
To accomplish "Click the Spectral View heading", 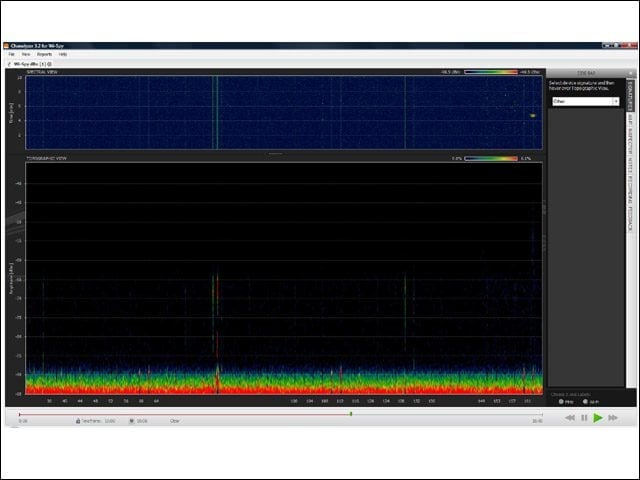I will (x=42, y=72).
